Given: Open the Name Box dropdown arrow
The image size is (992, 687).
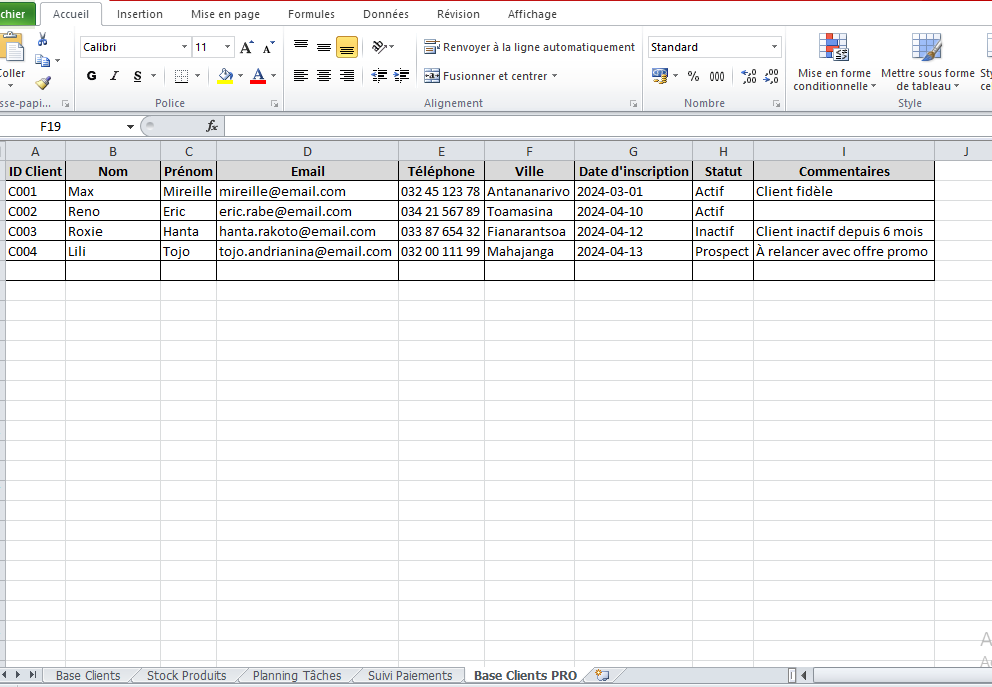Looking at the screenshot, I should click(130, 127).
